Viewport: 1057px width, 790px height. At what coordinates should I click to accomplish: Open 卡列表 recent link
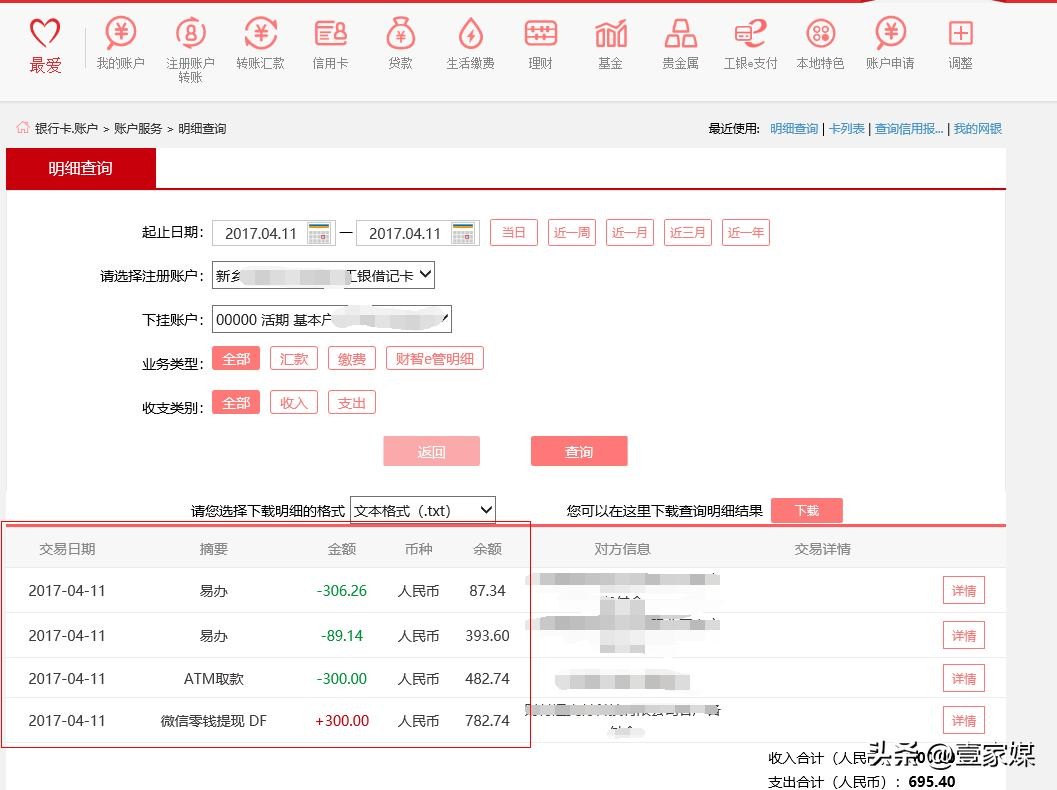846,129
